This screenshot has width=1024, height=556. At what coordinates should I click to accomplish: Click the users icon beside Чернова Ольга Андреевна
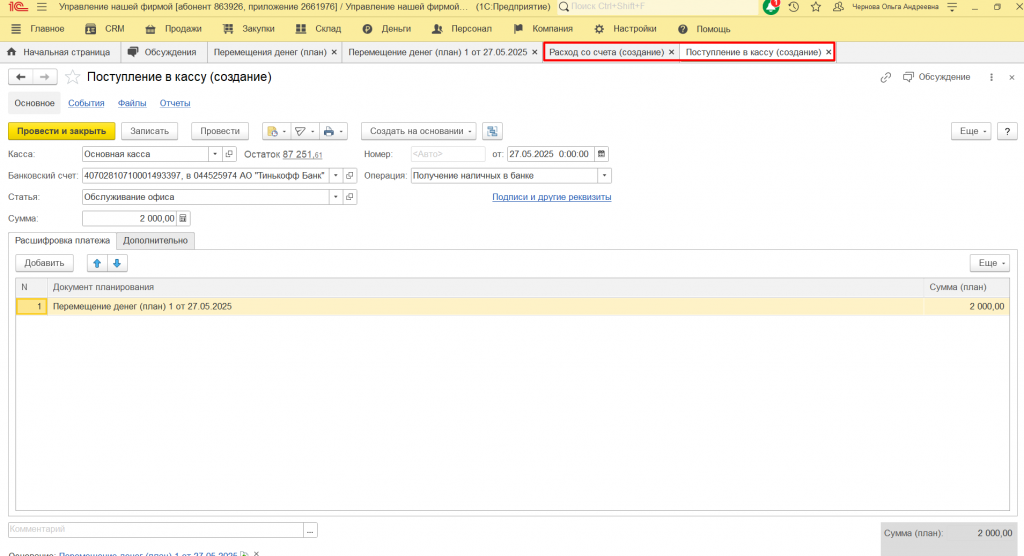point(838,7)
